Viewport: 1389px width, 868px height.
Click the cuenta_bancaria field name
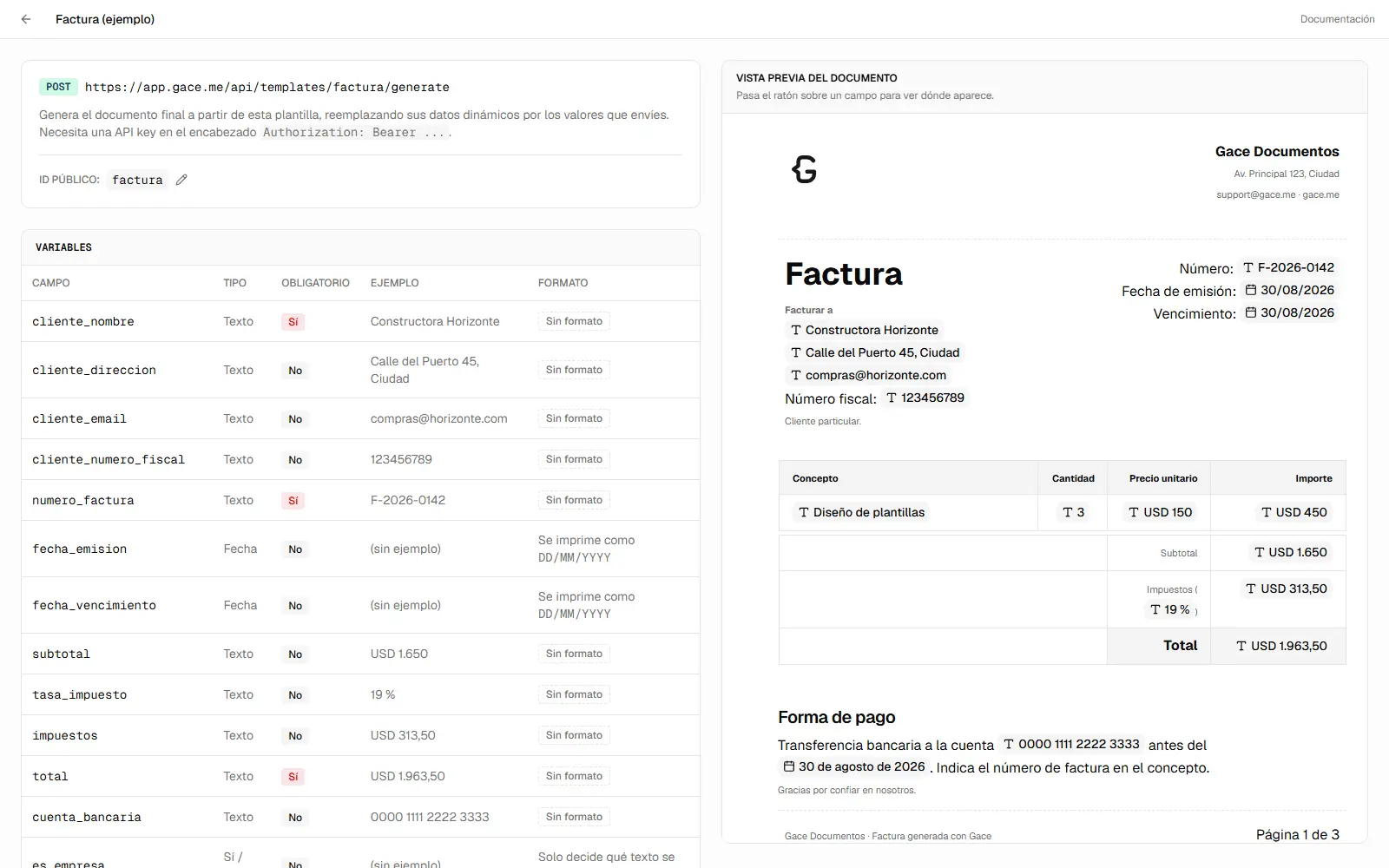(x=87, y=817)
